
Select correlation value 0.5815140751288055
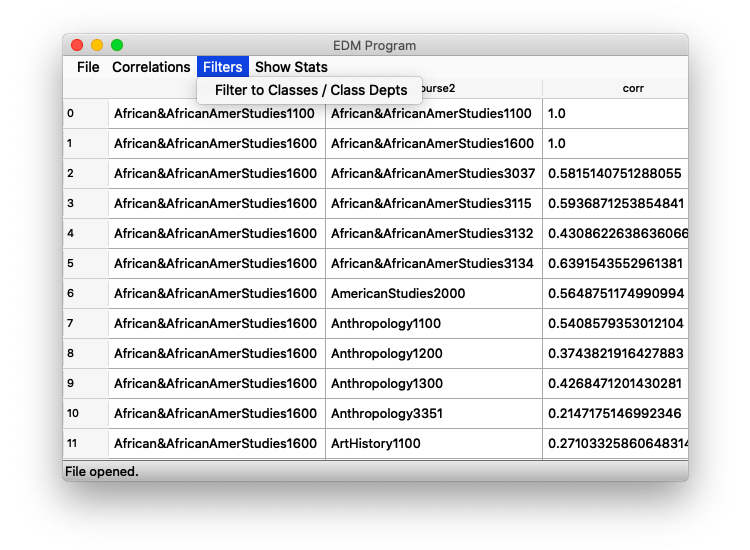point(614,174)
